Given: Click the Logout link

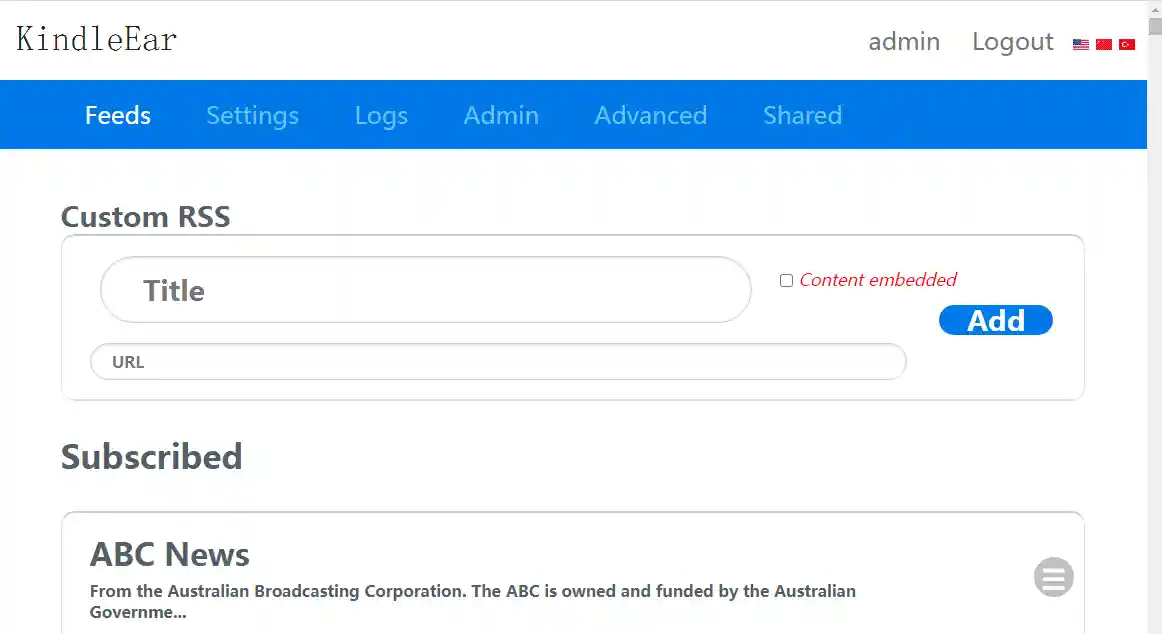Looking at the screenshot, I should tap(1012, 41).
